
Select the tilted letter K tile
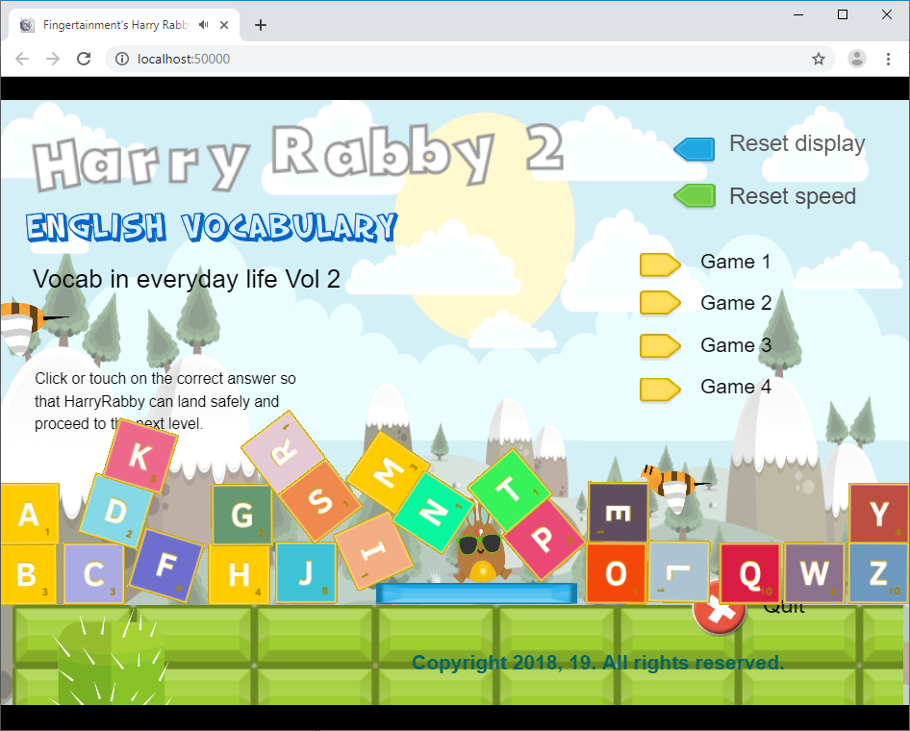(141, 456)
